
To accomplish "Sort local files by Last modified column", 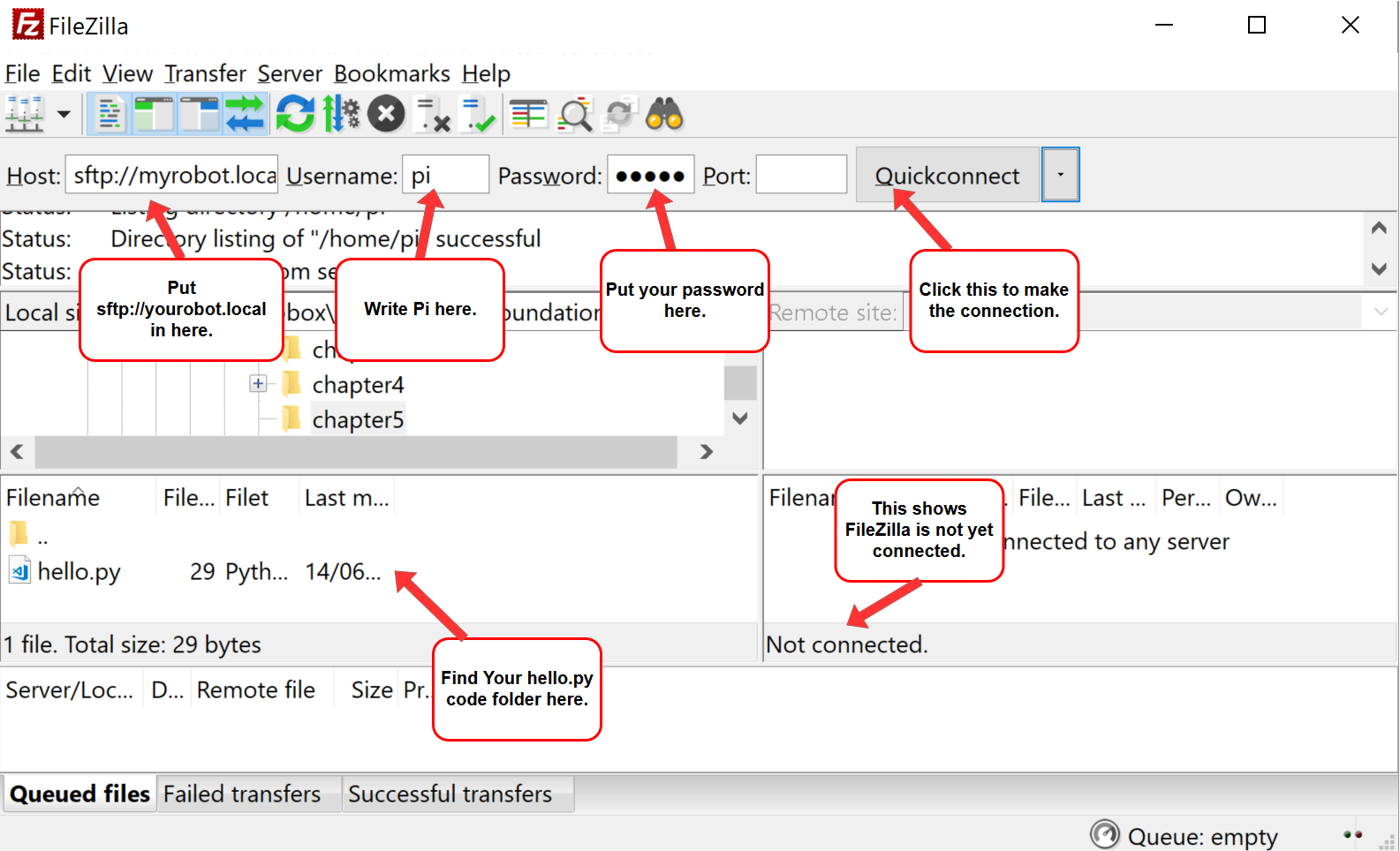I will tap(346, 498).
